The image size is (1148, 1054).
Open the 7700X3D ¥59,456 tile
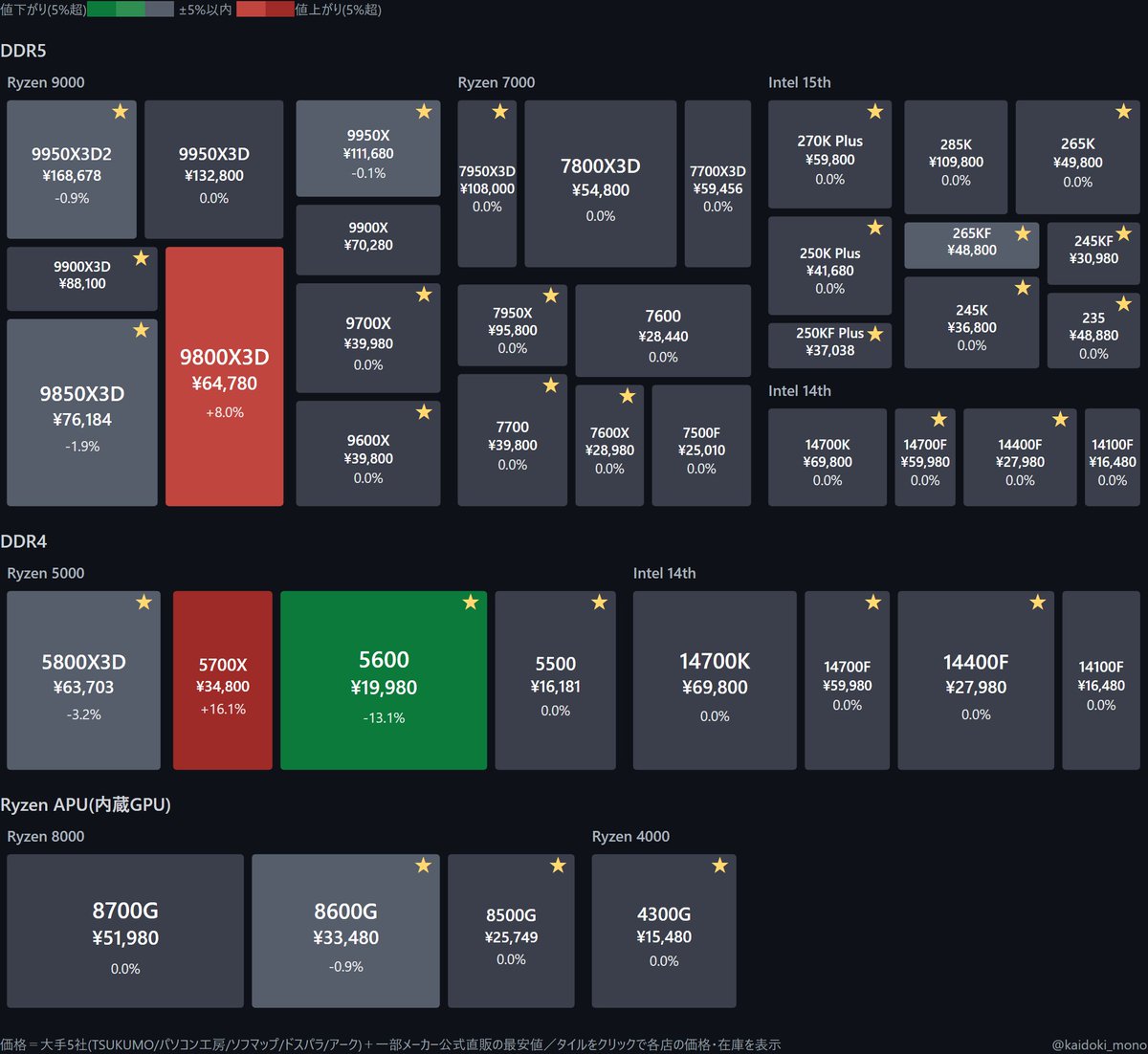(717, 184)
